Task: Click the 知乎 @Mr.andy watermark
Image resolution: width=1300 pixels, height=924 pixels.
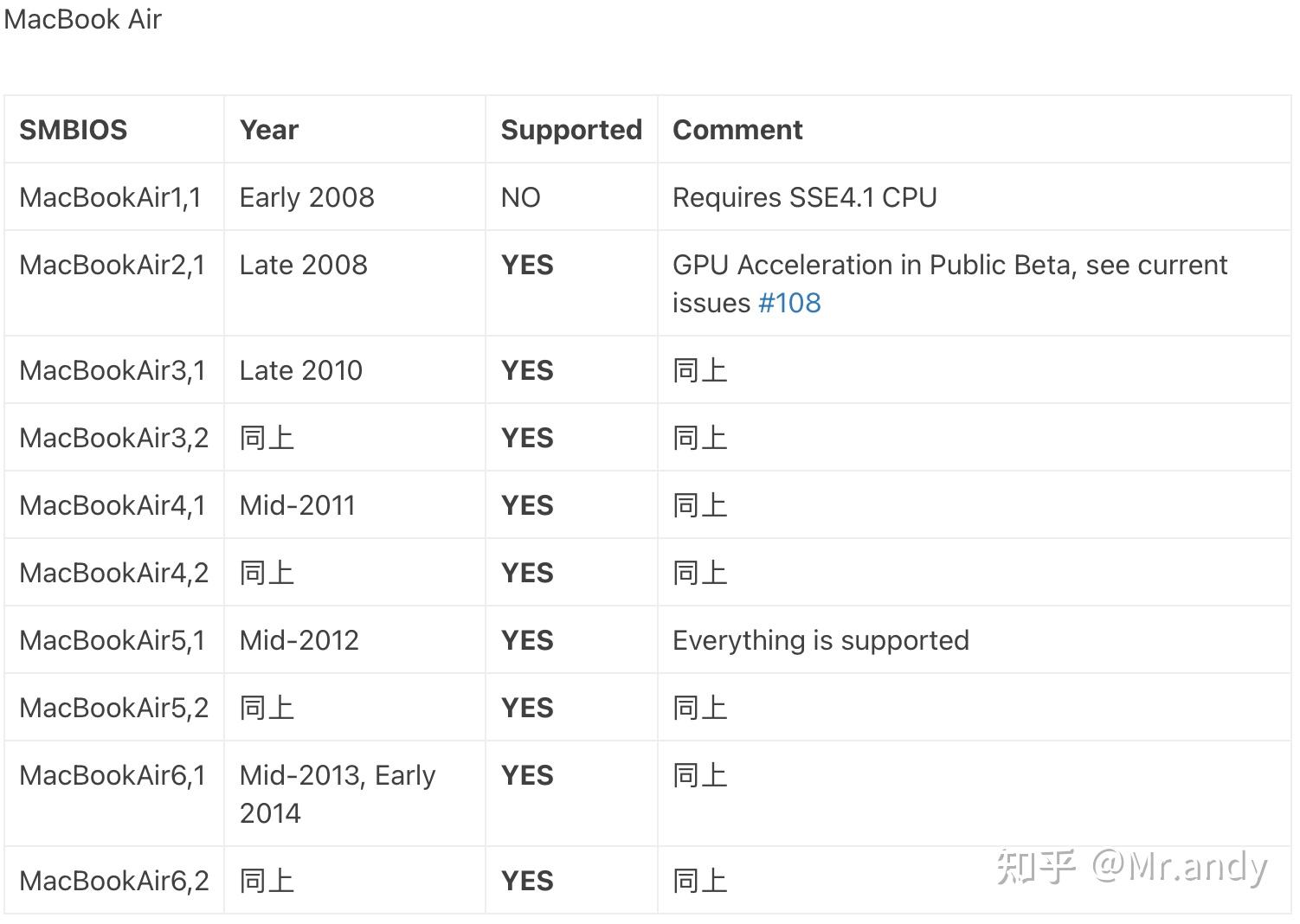Action: (1131, 866)
